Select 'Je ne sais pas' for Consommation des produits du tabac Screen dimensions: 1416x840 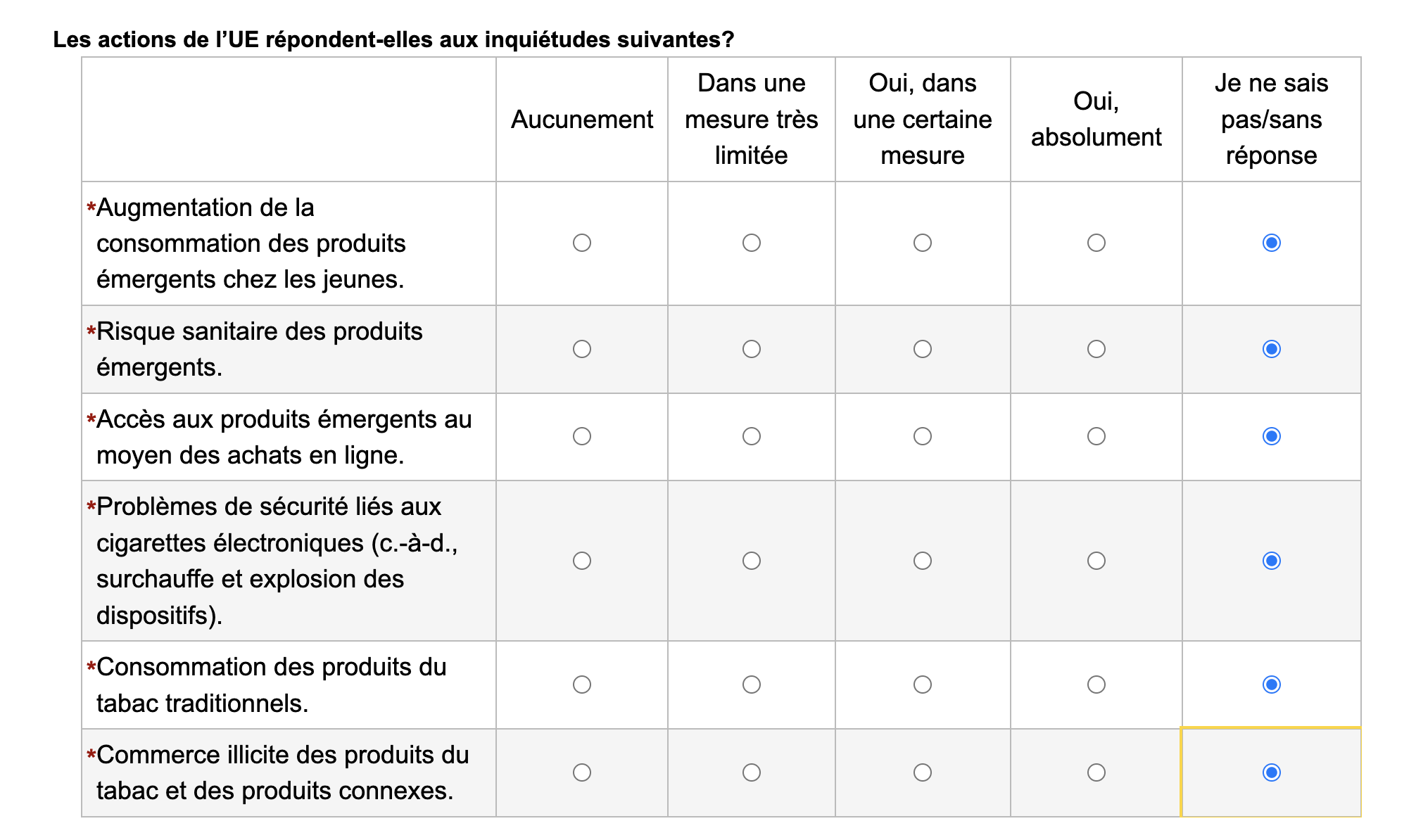(1272, 685)
